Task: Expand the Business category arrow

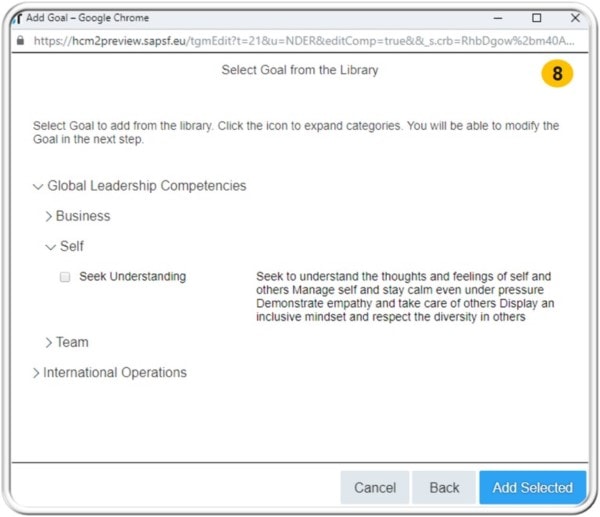Action: (49, 216)
